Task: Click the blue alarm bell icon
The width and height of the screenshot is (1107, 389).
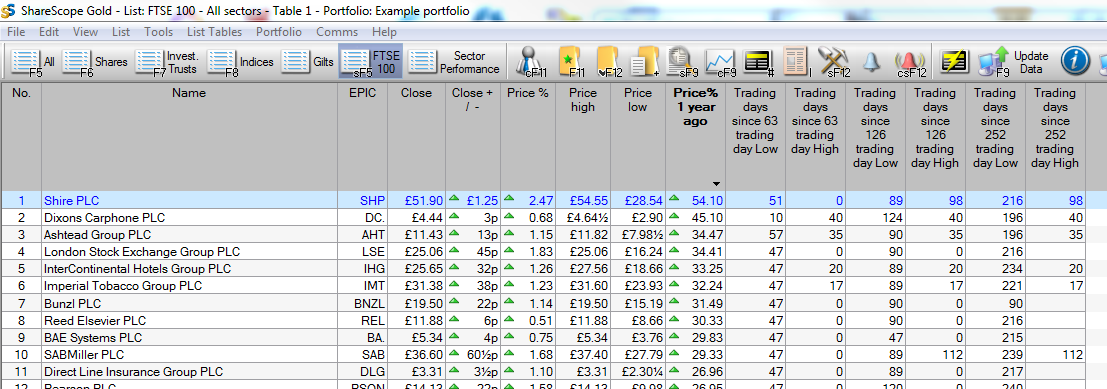Action: (x=871, y=62)
